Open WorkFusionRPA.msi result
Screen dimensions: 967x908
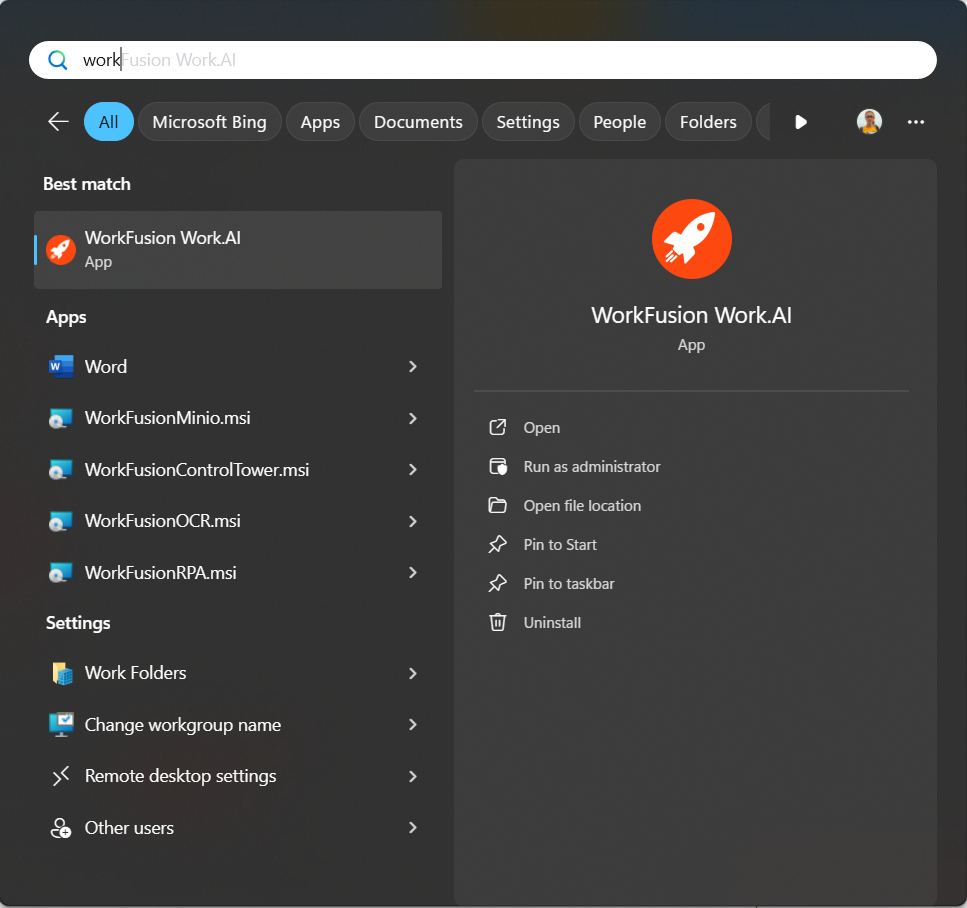[238, 573]
